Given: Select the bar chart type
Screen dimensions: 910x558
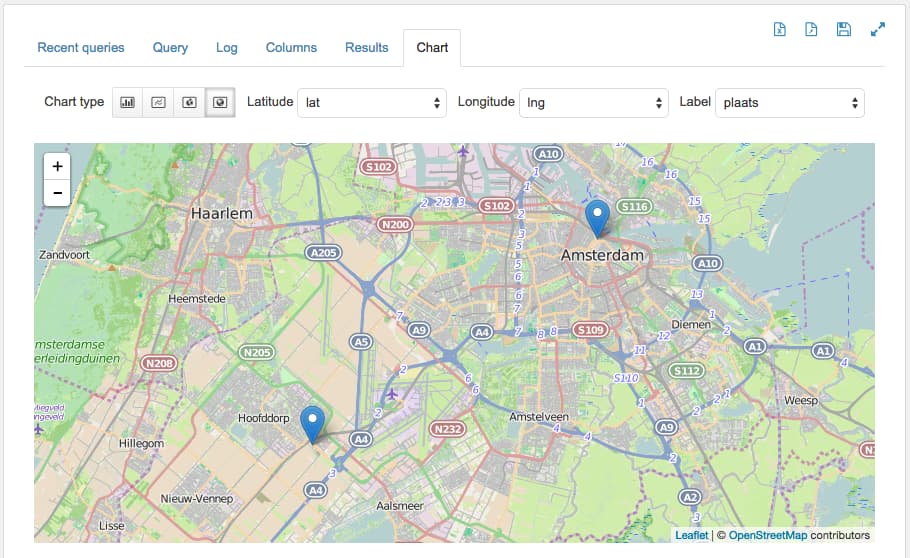Looking at the screenshot, I should click(x=127, y=102).
